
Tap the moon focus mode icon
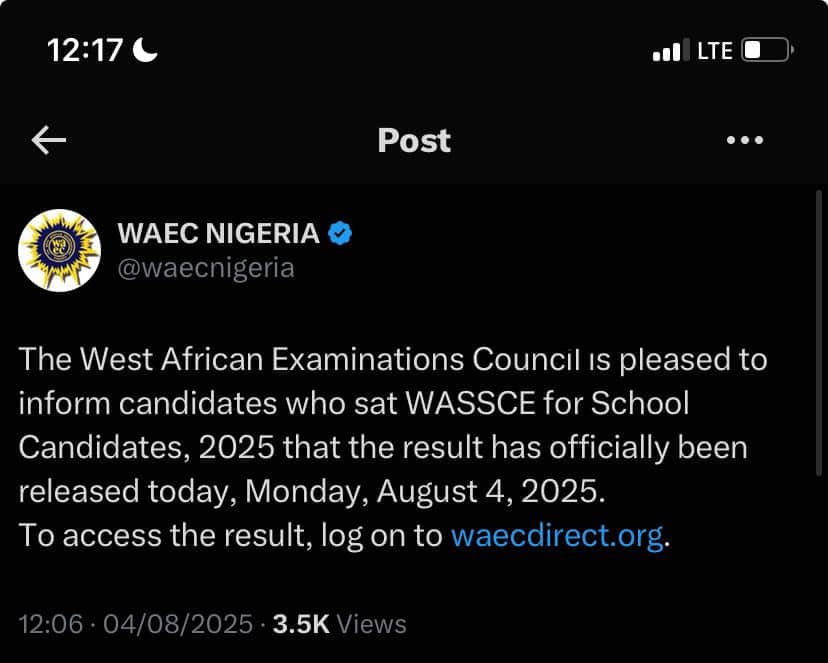(145, 50)
